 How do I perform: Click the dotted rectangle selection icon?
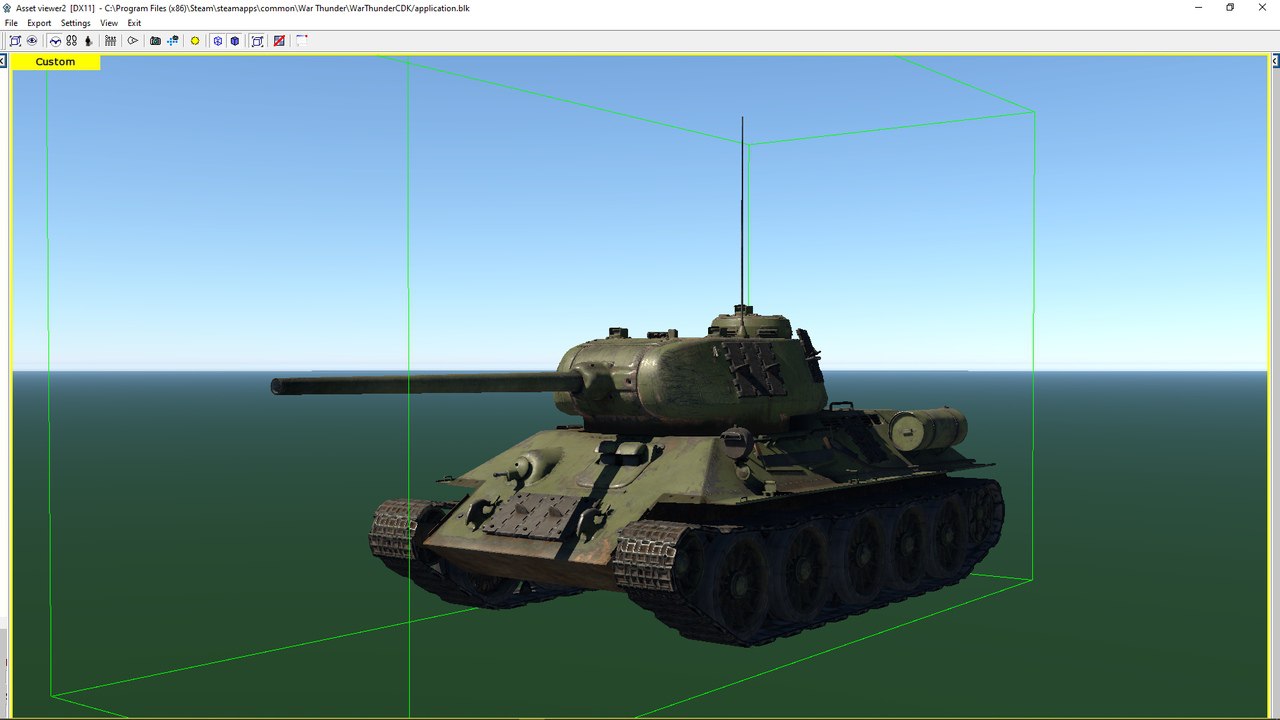click(301, 41)
